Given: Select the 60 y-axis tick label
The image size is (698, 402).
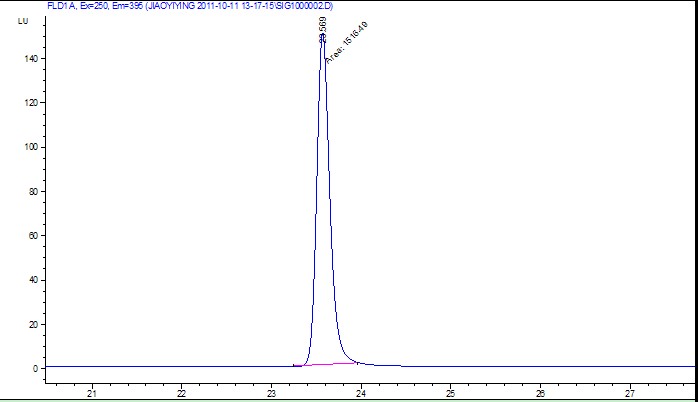Looking at the screenshot, I should click(x=33, y=236).
